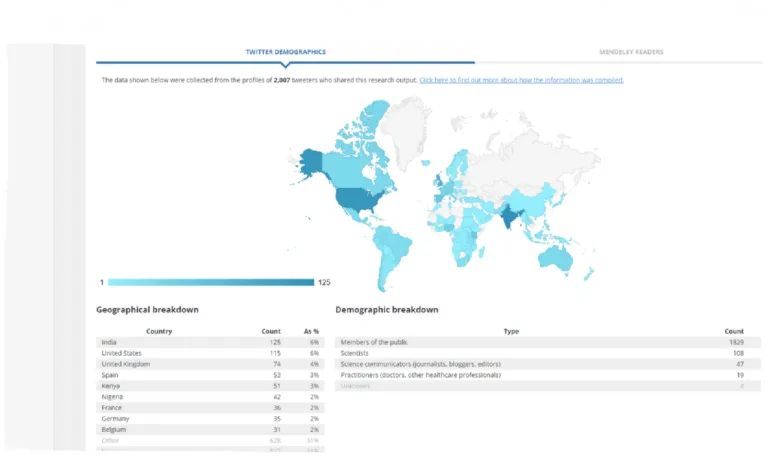Image resolution: width=768 pixels, height=458 pixels.
Task: Click the Geographical breakdown heading
Action: (147, 310)
